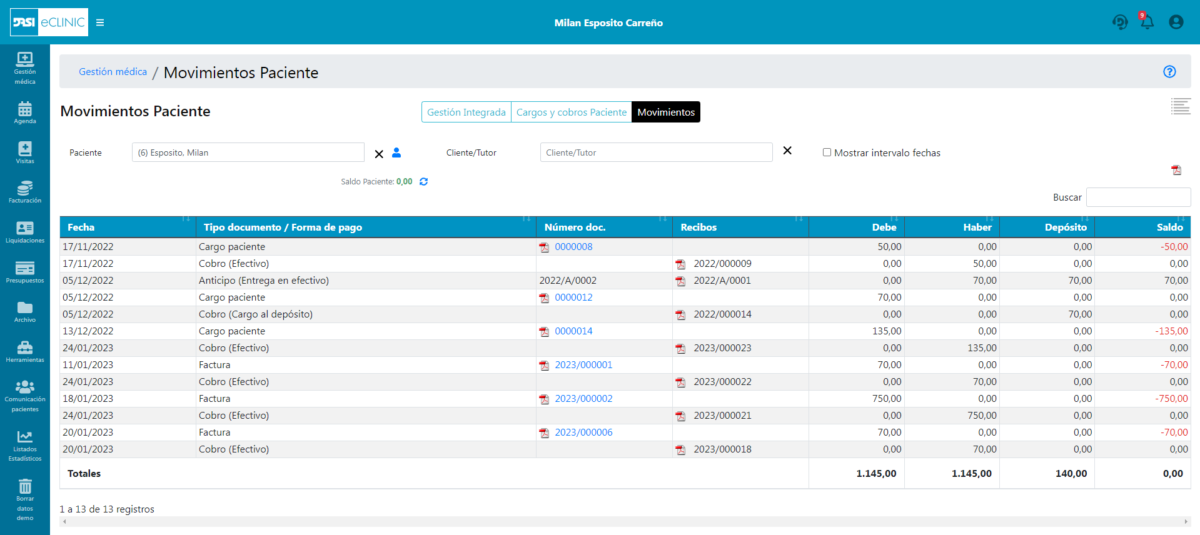Clear the Paciente field with the X
This screenshot has width=1200, height=535.
pyautogui.click(x=379, y=153)
